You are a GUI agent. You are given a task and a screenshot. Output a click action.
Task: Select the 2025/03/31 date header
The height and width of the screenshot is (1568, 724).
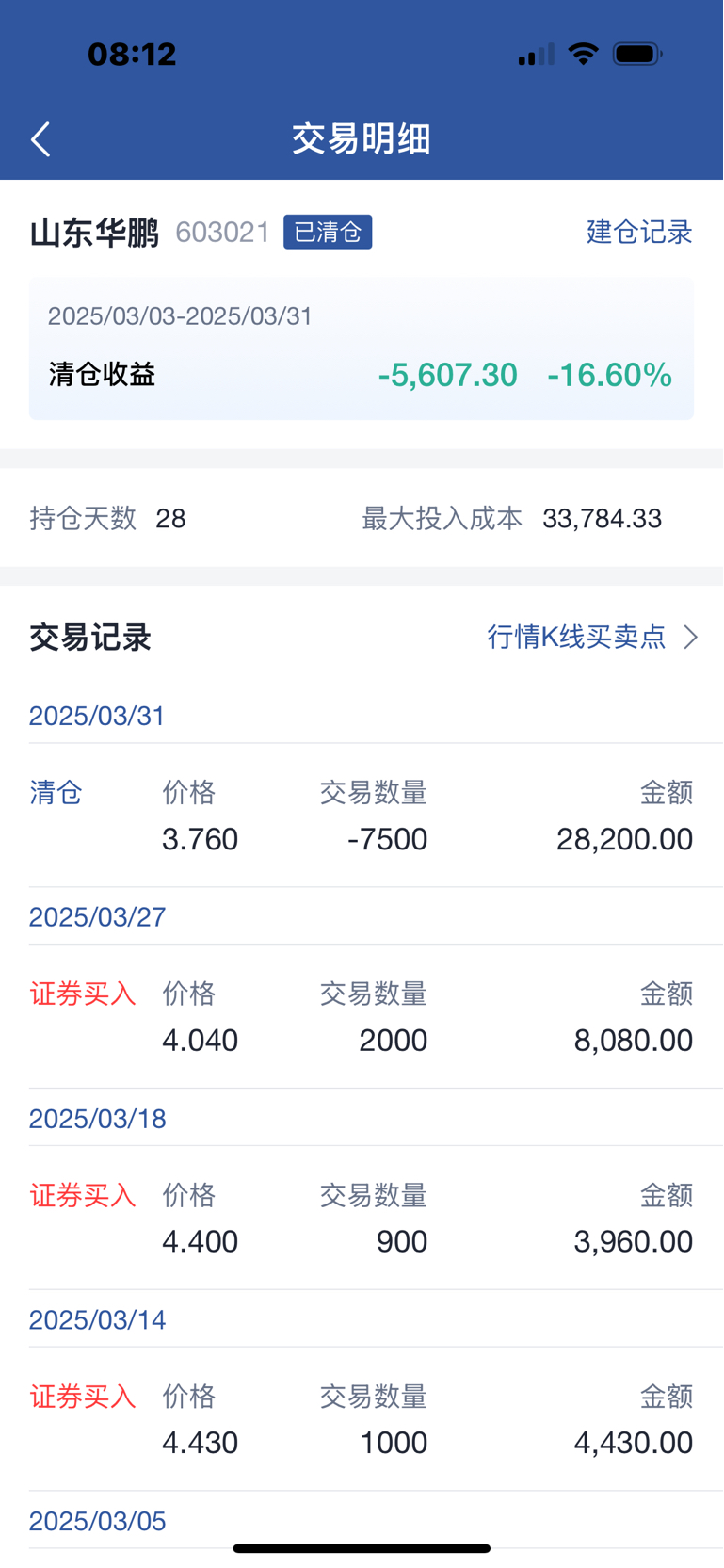(x=97, y=716)
